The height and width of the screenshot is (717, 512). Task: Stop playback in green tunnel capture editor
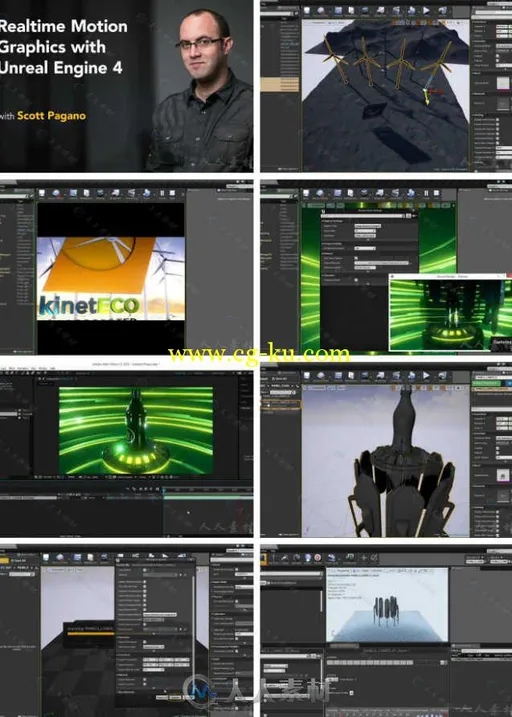tap(437, 193)
